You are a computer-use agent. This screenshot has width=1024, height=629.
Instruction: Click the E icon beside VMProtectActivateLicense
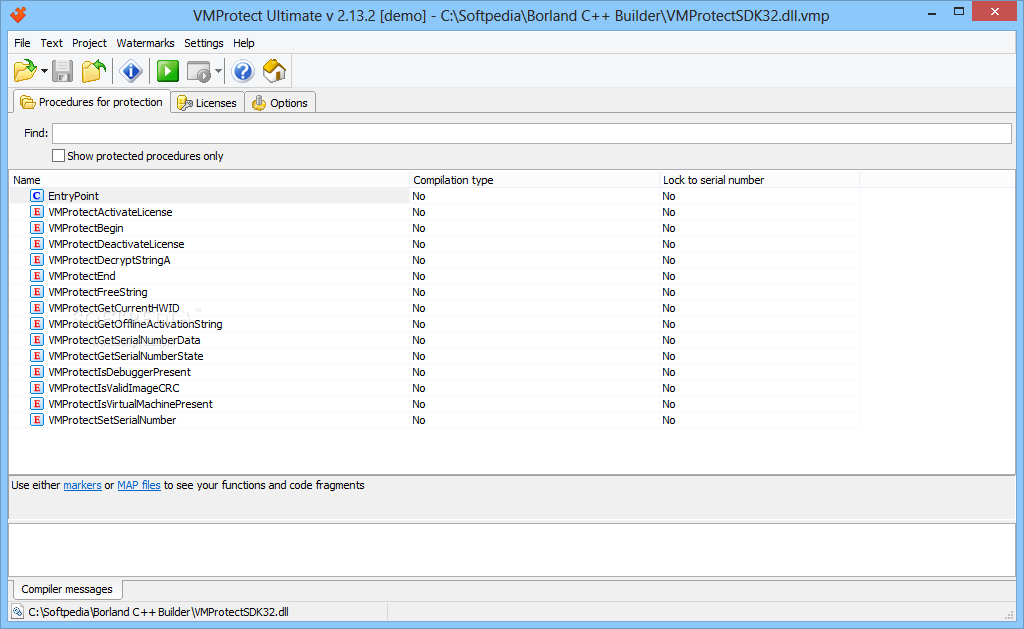[37, 212]
